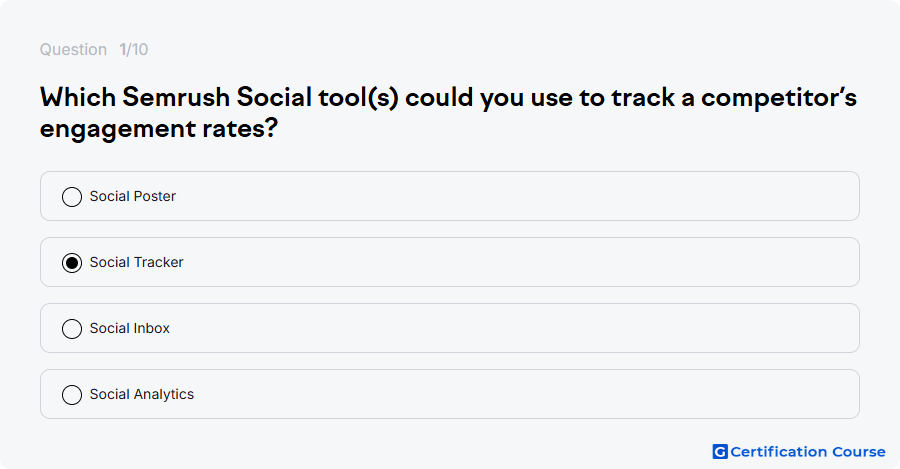The width and height of the screenshot is (900, 469).
Task: Click empty area of Social Tracker answer card
Action: (517, 262)
